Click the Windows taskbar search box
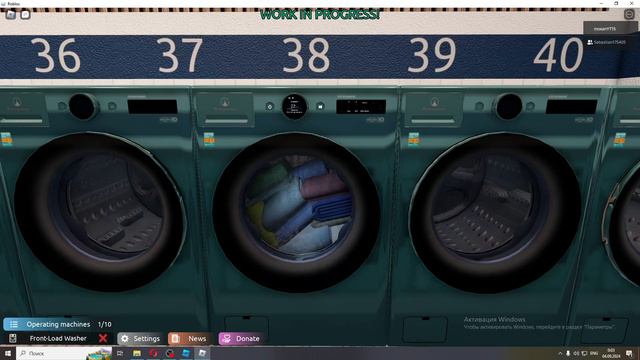This screenshot has height=360, width=640. click(x=64, y=353)
